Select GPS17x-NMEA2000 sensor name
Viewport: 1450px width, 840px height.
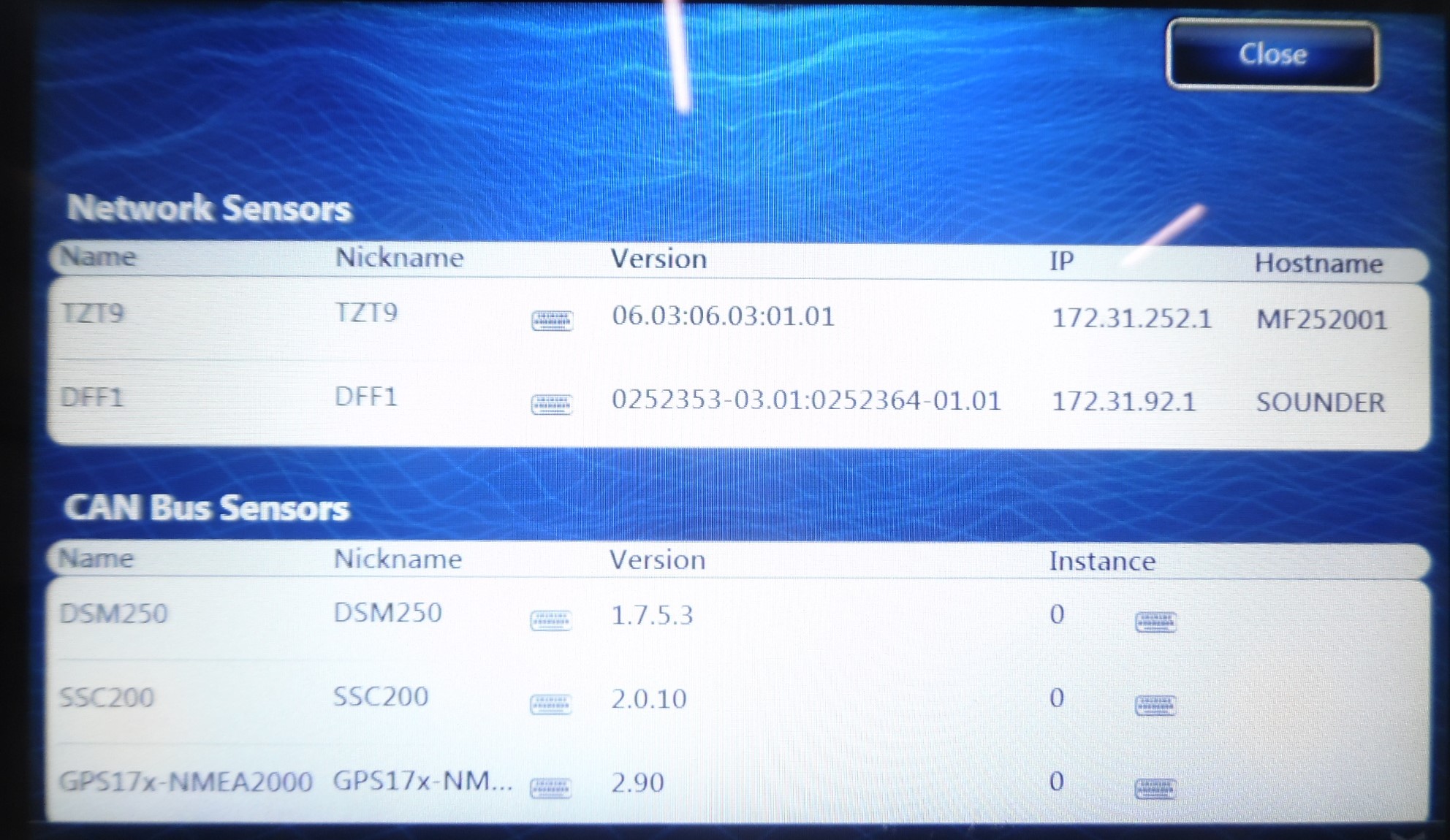186,782
